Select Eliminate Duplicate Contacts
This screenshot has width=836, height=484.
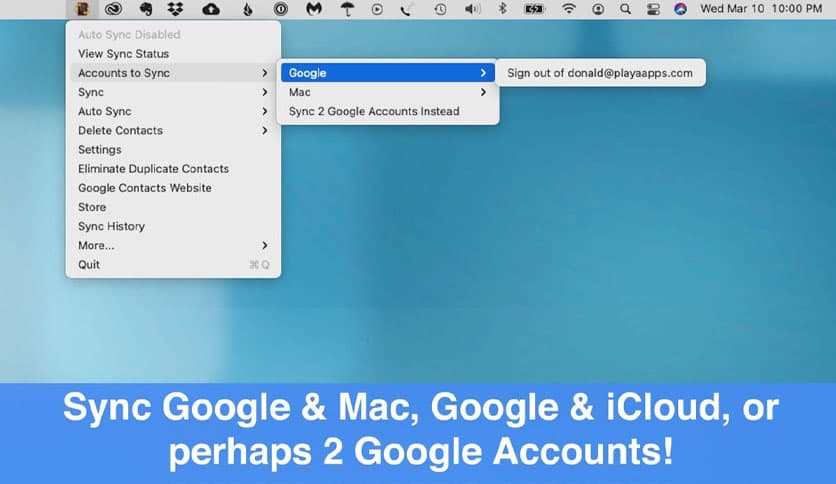[x=173, y=169]
